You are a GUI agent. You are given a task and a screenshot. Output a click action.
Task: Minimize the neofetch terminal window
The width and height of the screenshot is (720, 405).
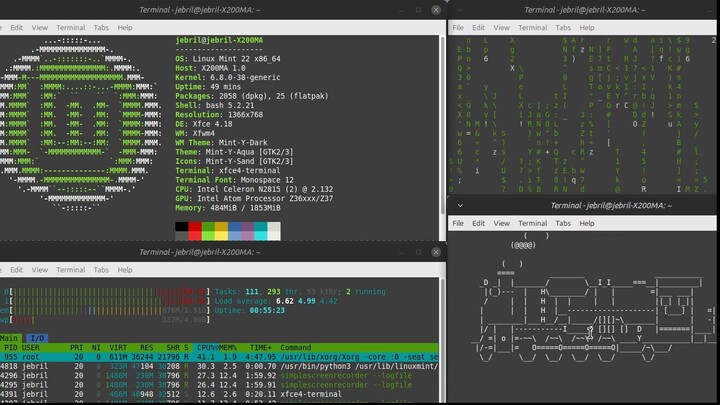tap(401, 10)
